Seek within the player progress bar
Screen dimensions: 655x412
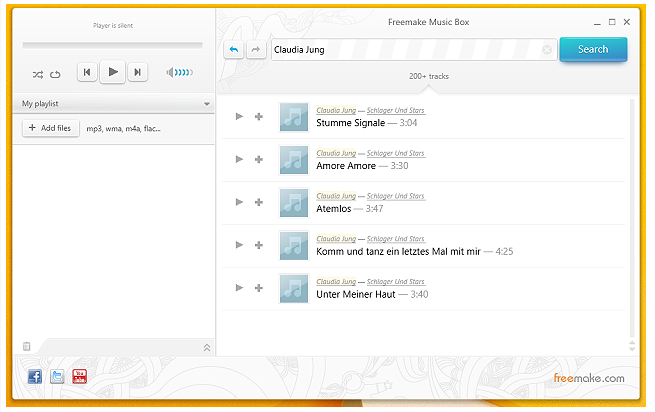[113, 45]
